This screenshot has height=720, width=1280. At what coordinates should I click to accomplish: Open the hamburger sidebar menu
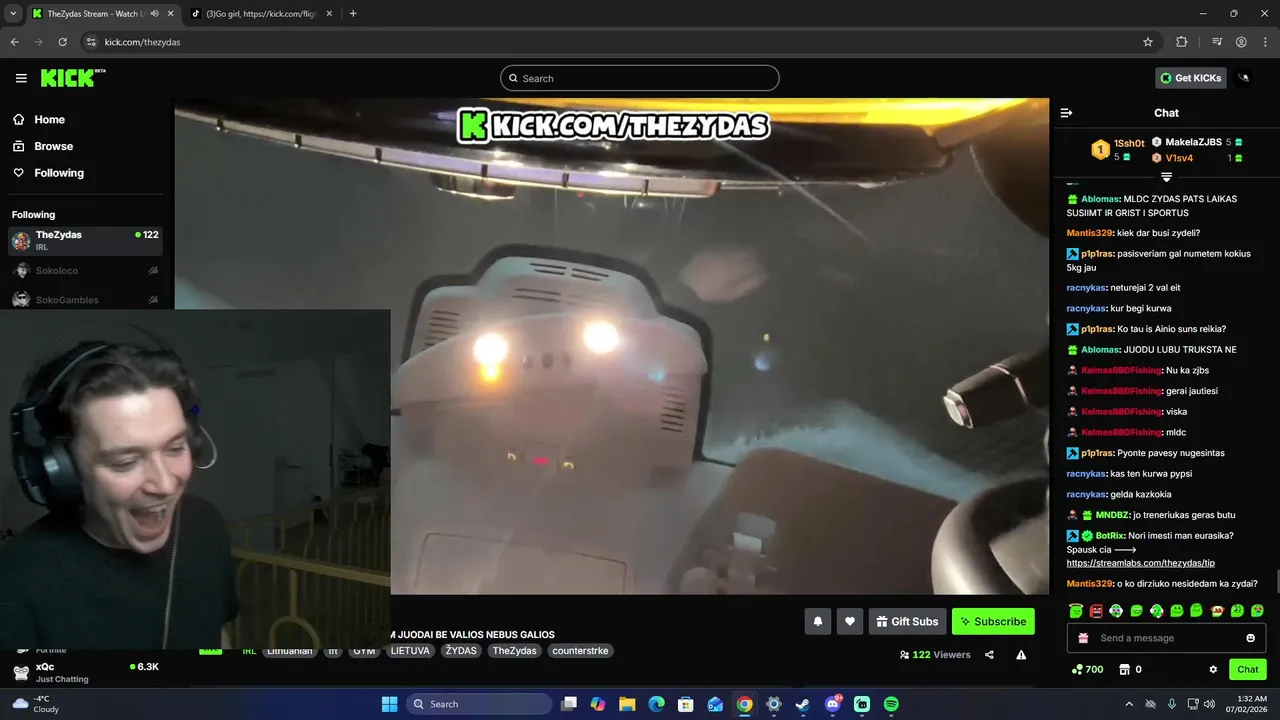[x=21, y=78]
